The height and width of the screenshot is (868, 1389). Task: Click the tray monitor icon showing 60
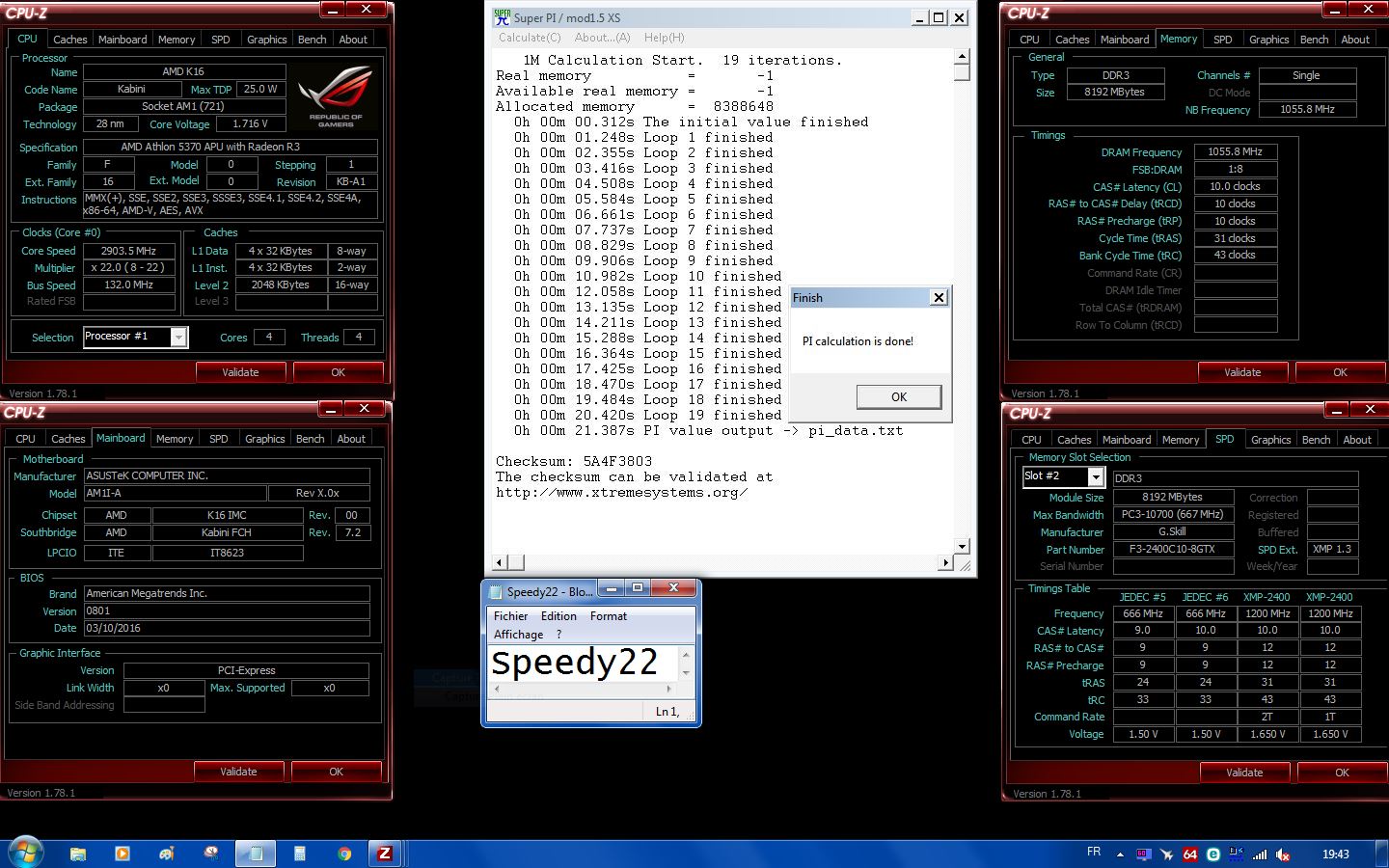click(1144, 854)
